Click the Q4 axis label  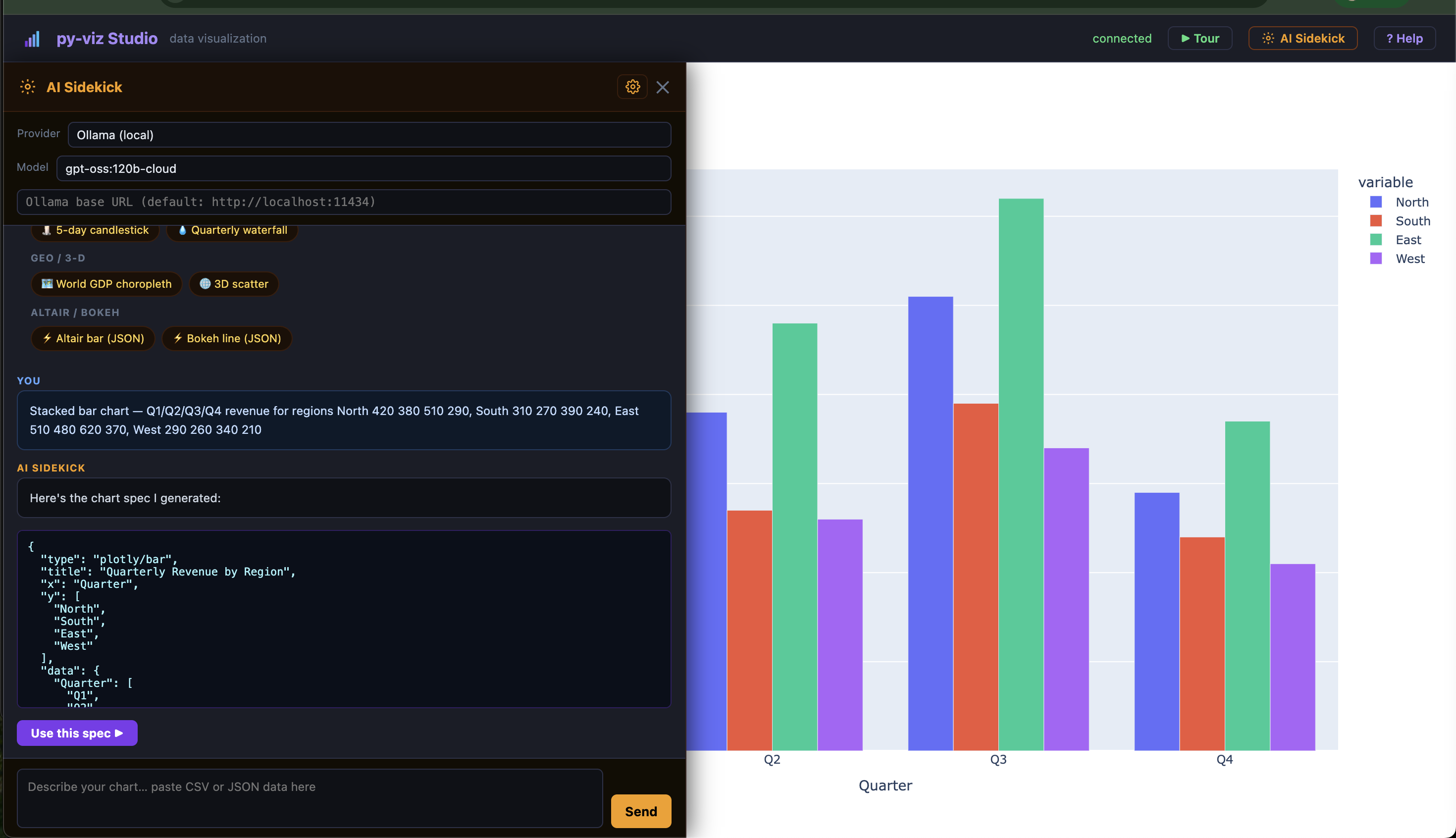(1224, 760)
